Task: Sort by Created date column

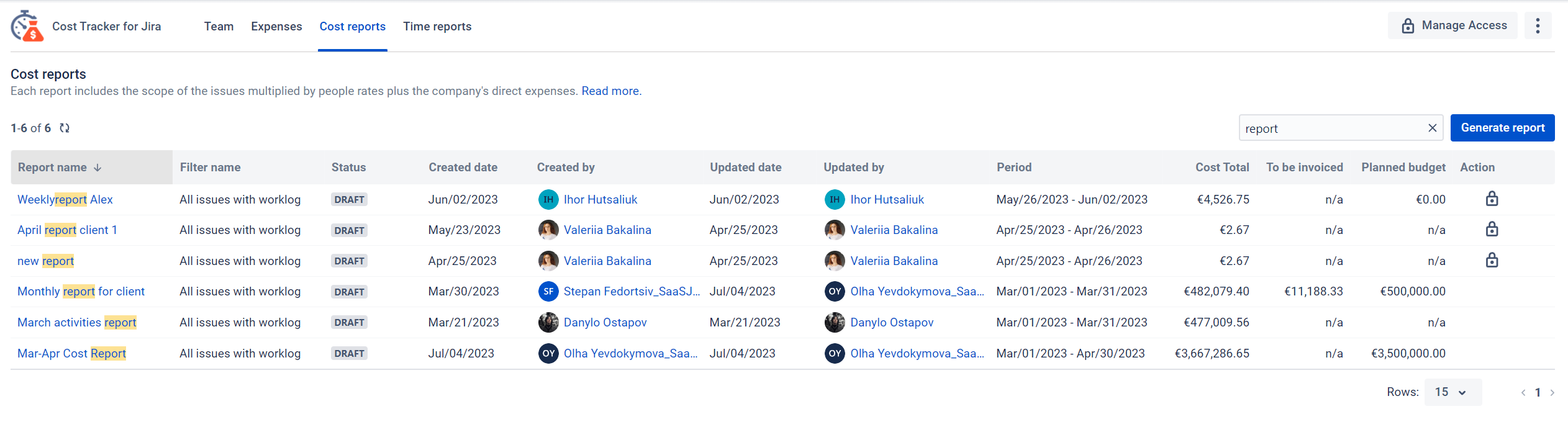Action: [x=463, y=167]
